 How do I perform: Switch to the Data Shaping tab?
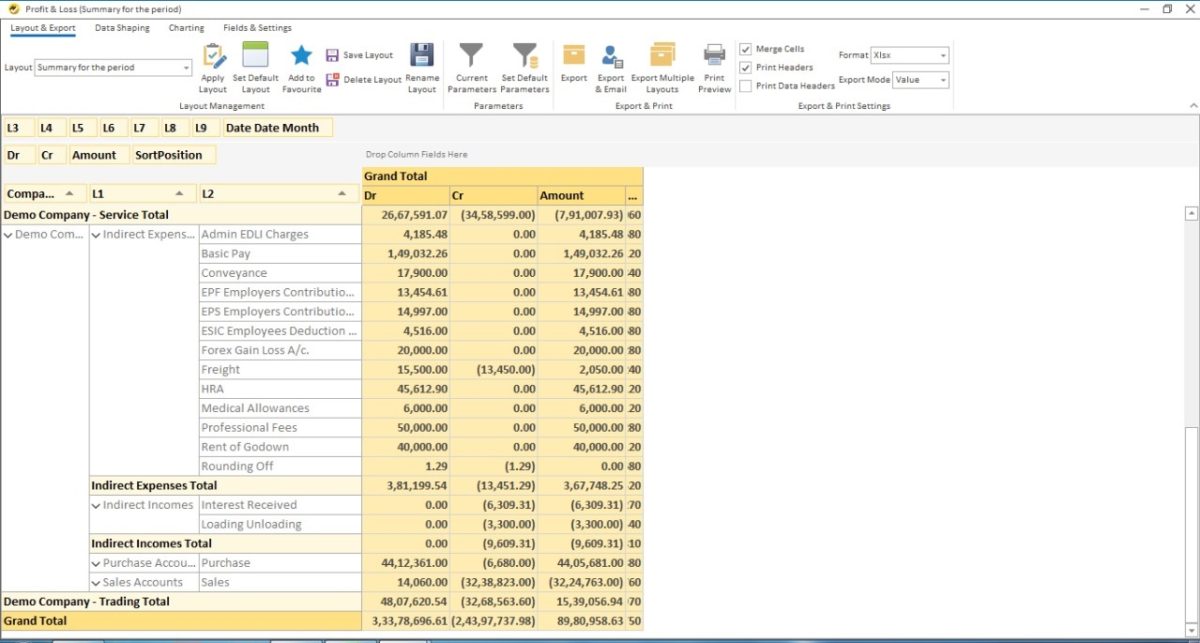(x=122, y=28)
